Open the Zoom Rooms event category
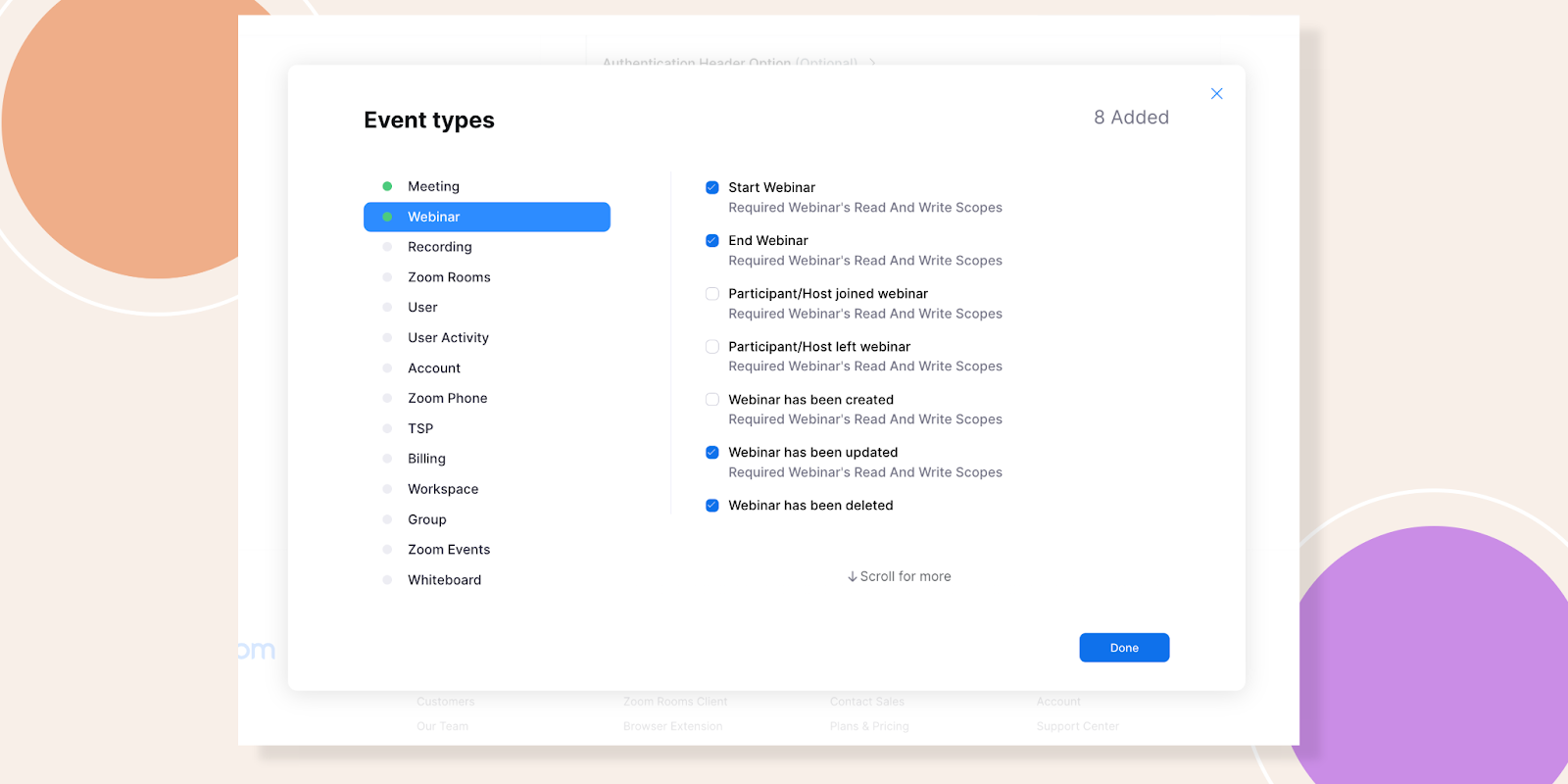The width and height of the screenshot is (1568, 784). coord(487,277)
